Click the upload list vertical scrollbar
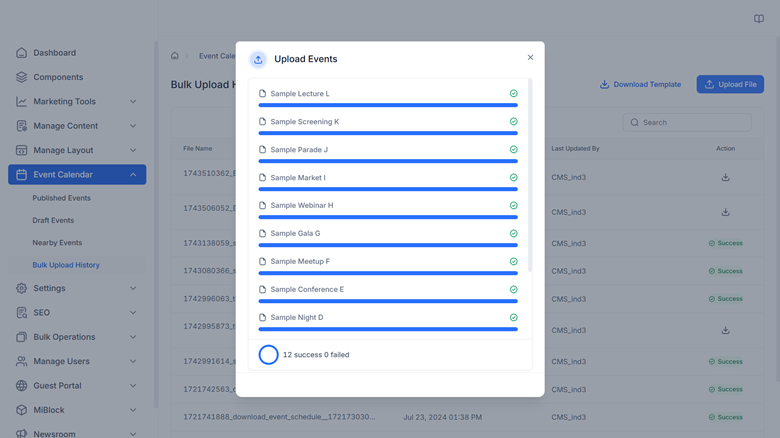780x438 pixels. (530, 175)
